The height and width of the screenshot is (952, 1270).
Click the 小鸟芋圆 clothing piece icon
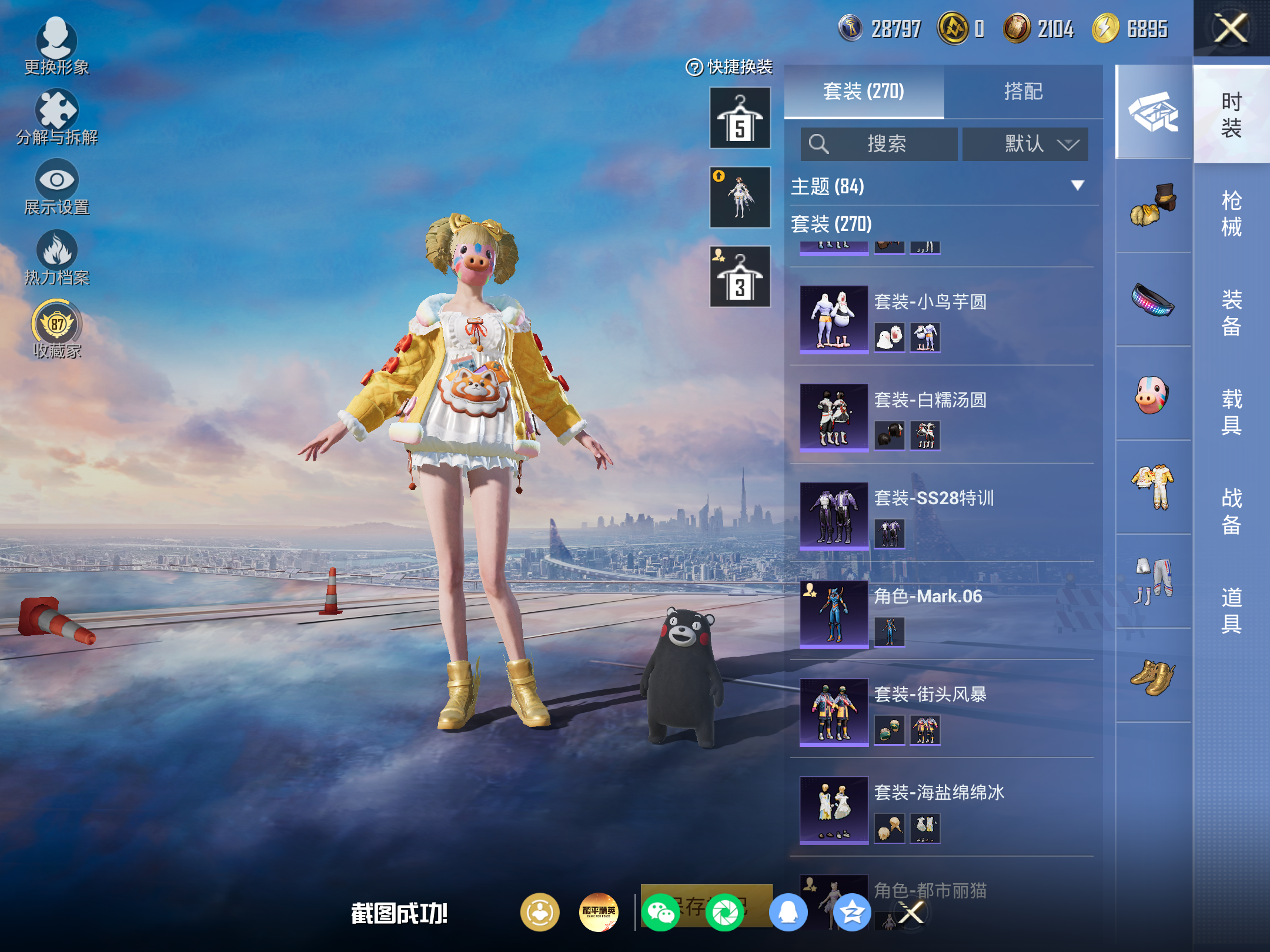click(x=925, y=337)
